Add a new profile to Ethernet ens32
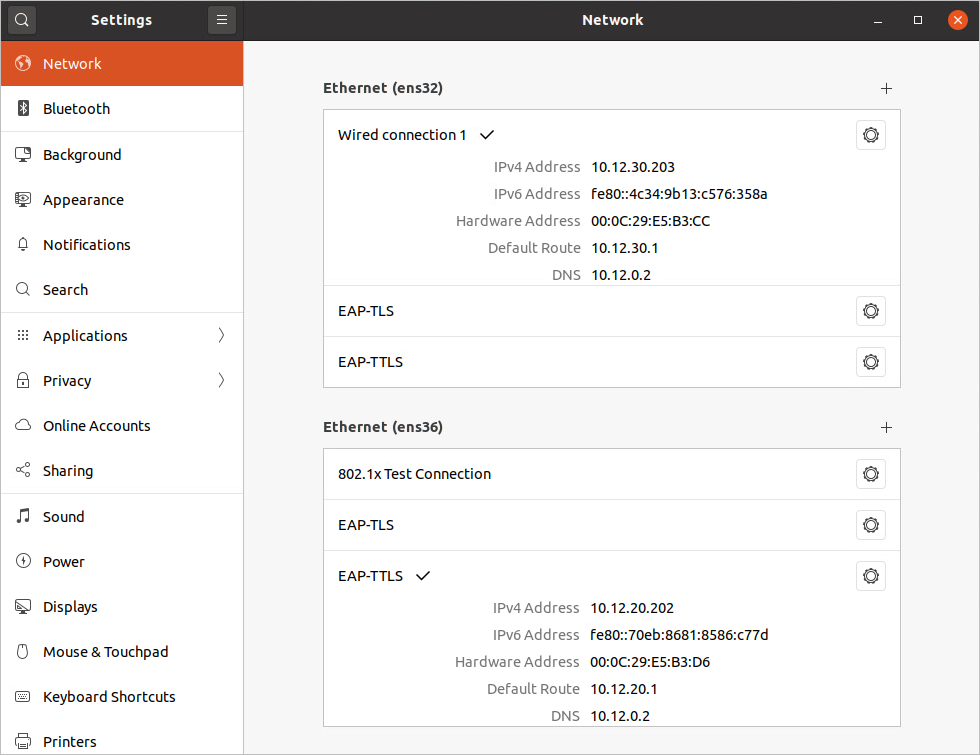This screenshot has width=980, height=755. (x=886, y=88)
